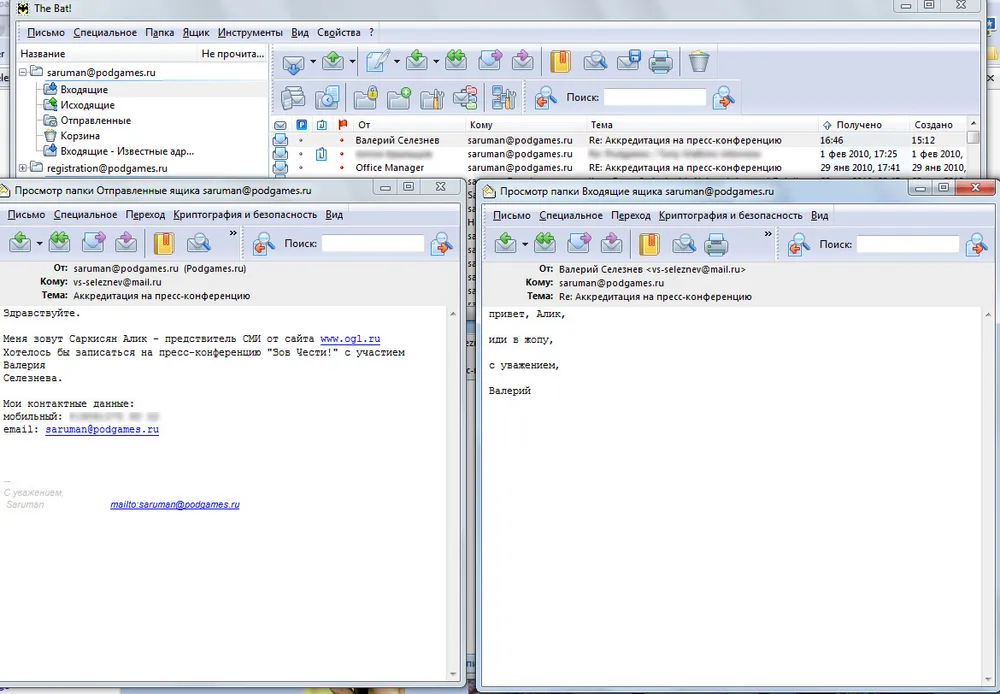Screen dimensions: 1000x694
Task: Click the save message floppy icon in main toolbar
Action: click(x=628, y=62)
